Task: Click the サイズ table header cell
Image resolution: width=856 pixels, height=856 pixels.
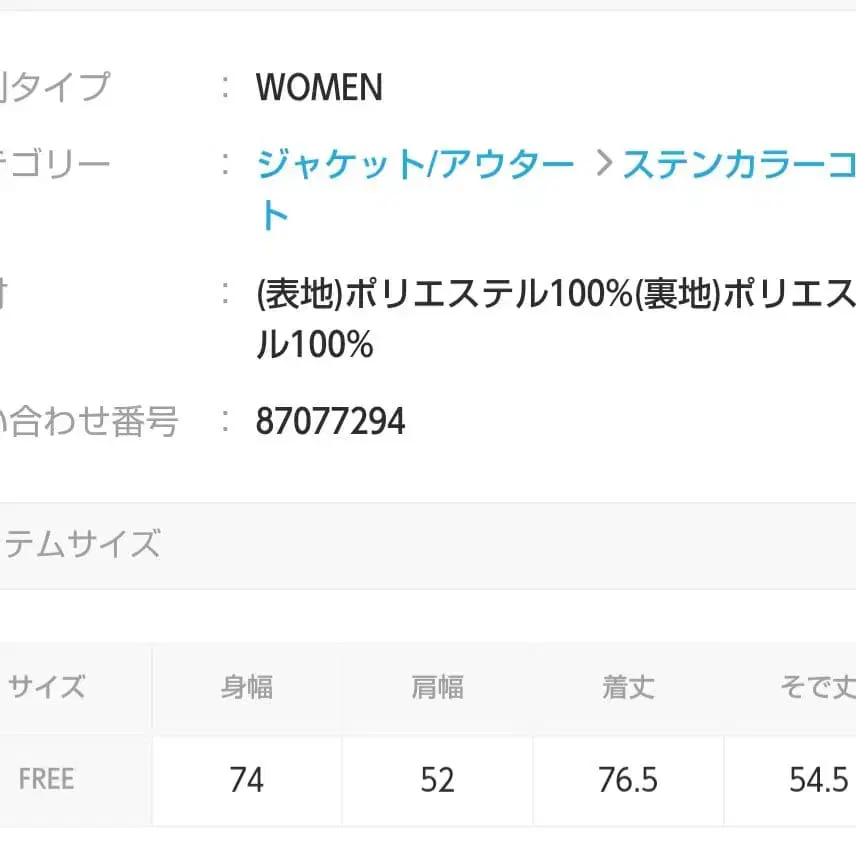Action: [48, 688]
